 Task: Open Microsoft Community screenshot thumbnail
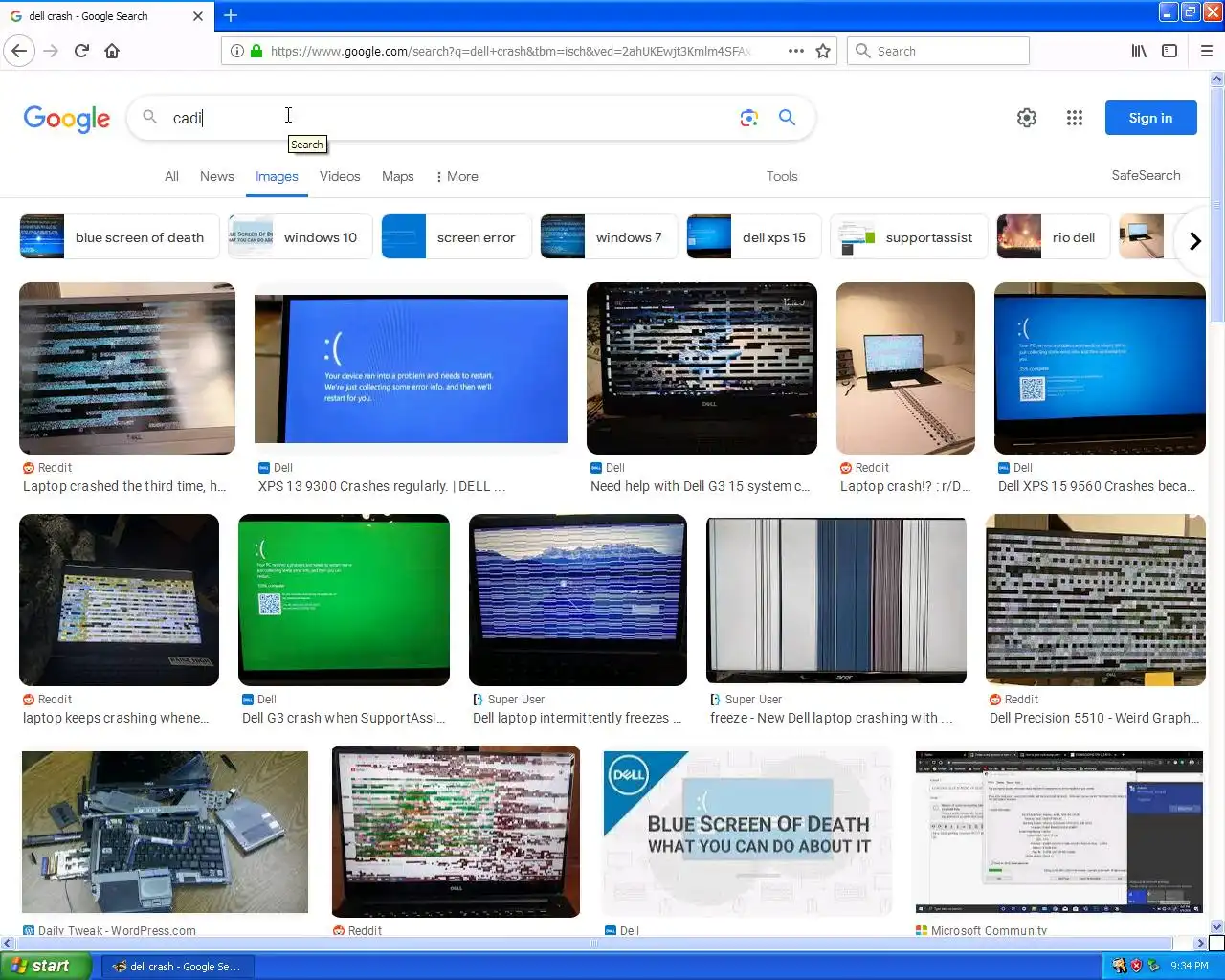[1059, 832]
